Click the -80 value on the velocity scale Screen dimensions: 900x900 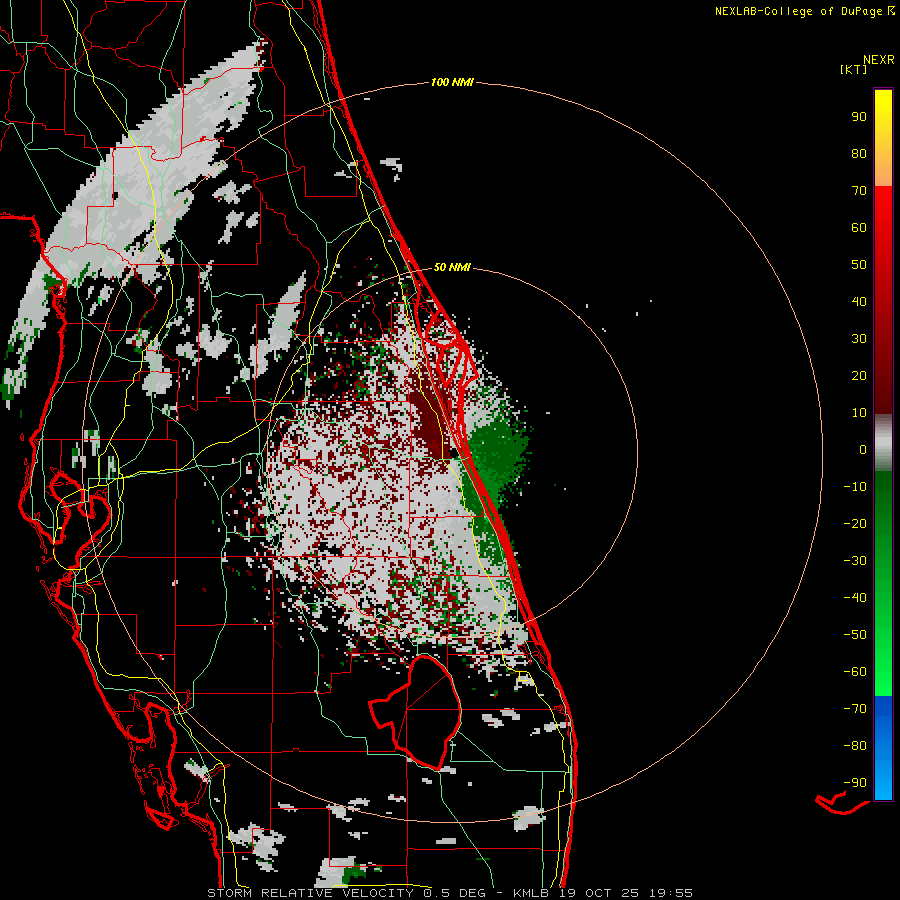point(855,746)
